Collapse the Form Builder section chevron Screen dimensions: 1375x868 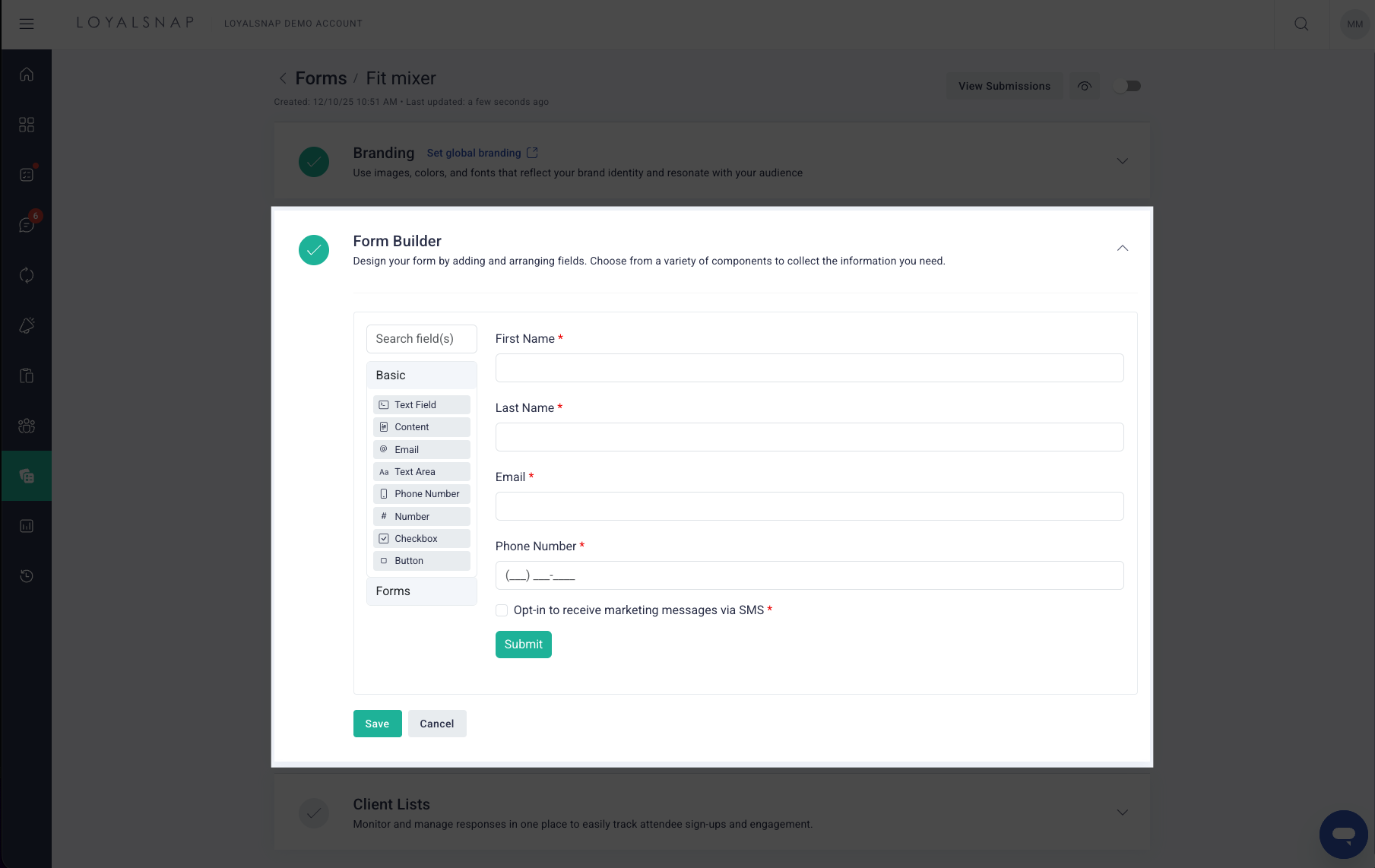point(1123,248)
